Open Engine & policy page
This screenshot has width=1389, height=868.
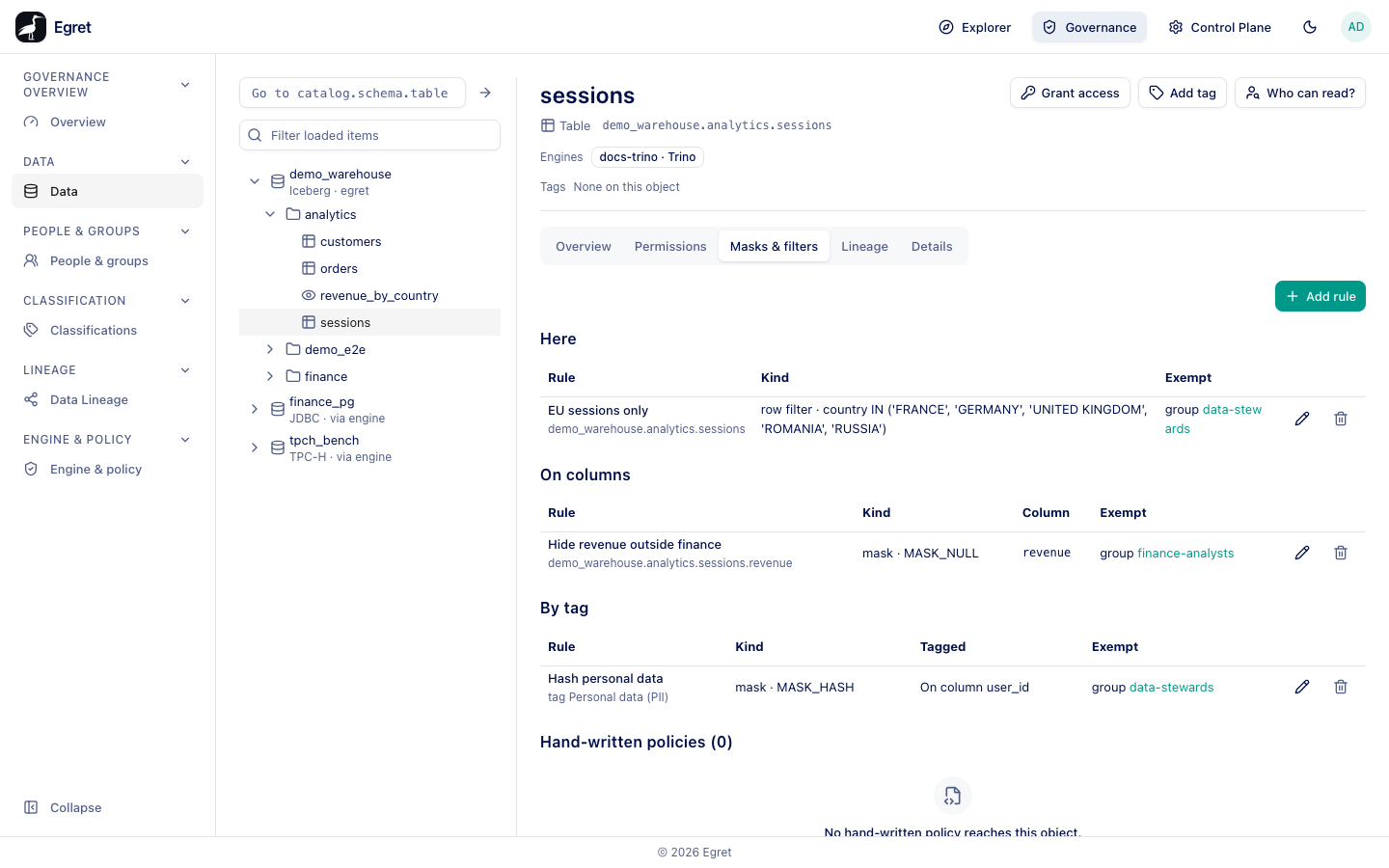pyautogui.click(x=107, y=470)
